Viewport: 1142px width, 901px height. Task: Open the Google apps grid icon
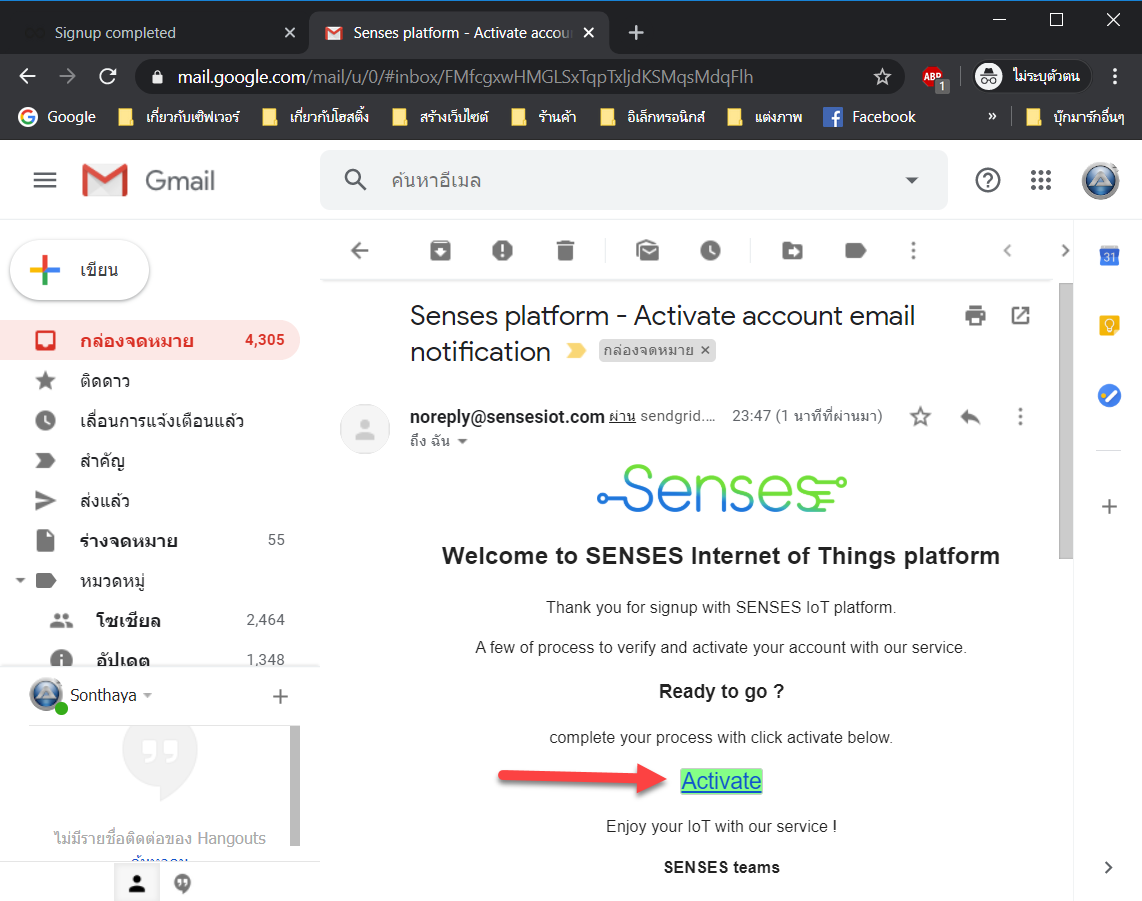click(x=1041, y=180)
